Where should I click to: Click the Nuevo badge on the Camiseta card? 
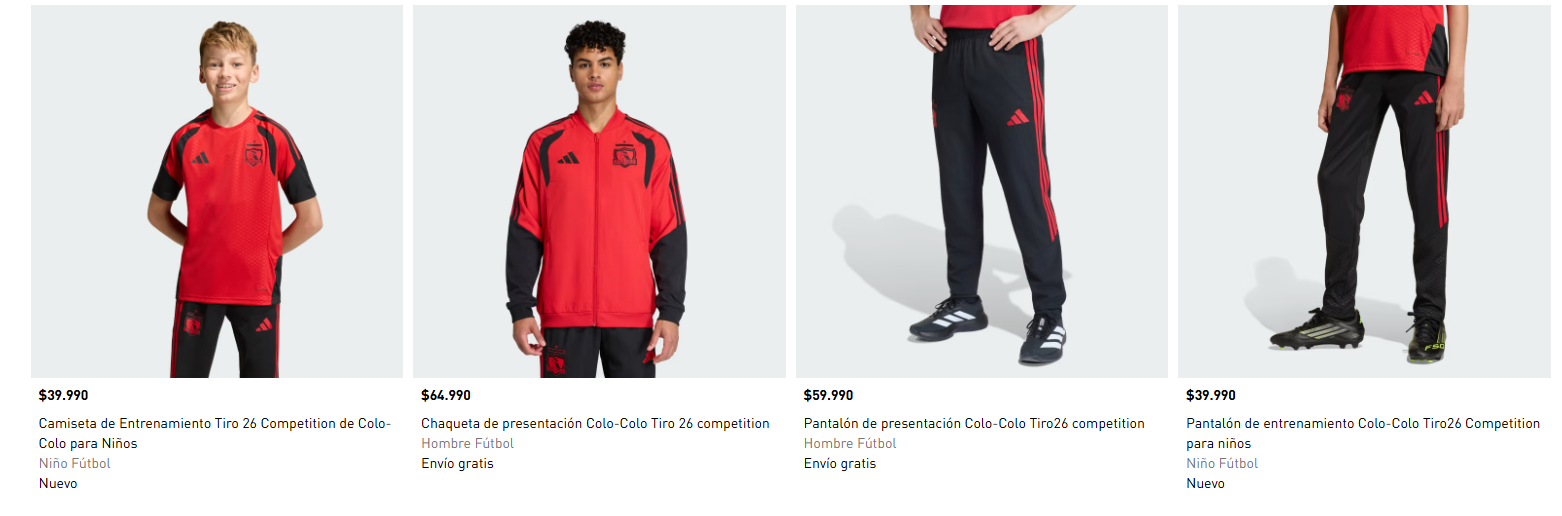(58, 483)
